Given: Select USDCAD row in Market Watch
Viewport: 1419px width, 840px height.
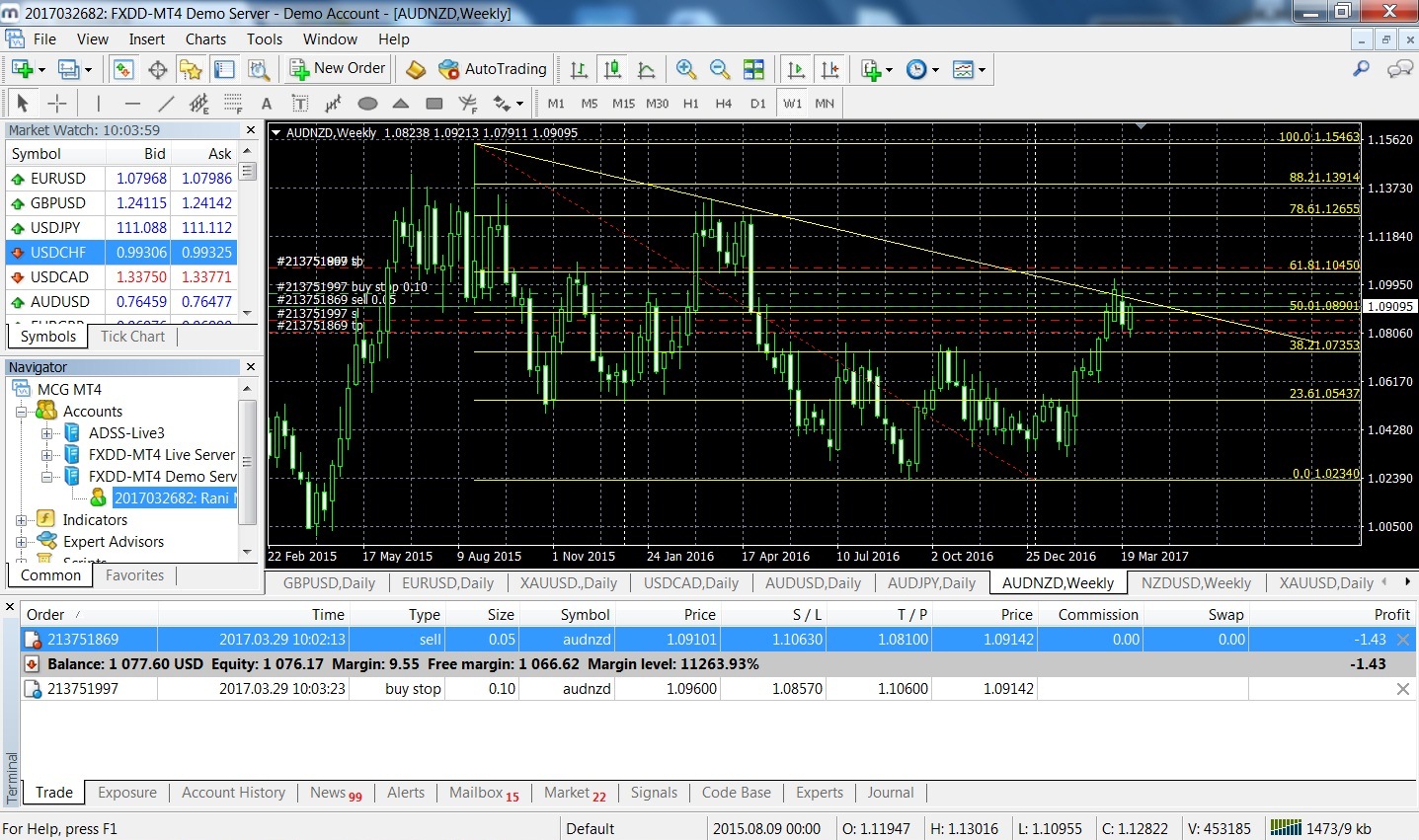Looking at the screenshot, I should tap(121, 277).
